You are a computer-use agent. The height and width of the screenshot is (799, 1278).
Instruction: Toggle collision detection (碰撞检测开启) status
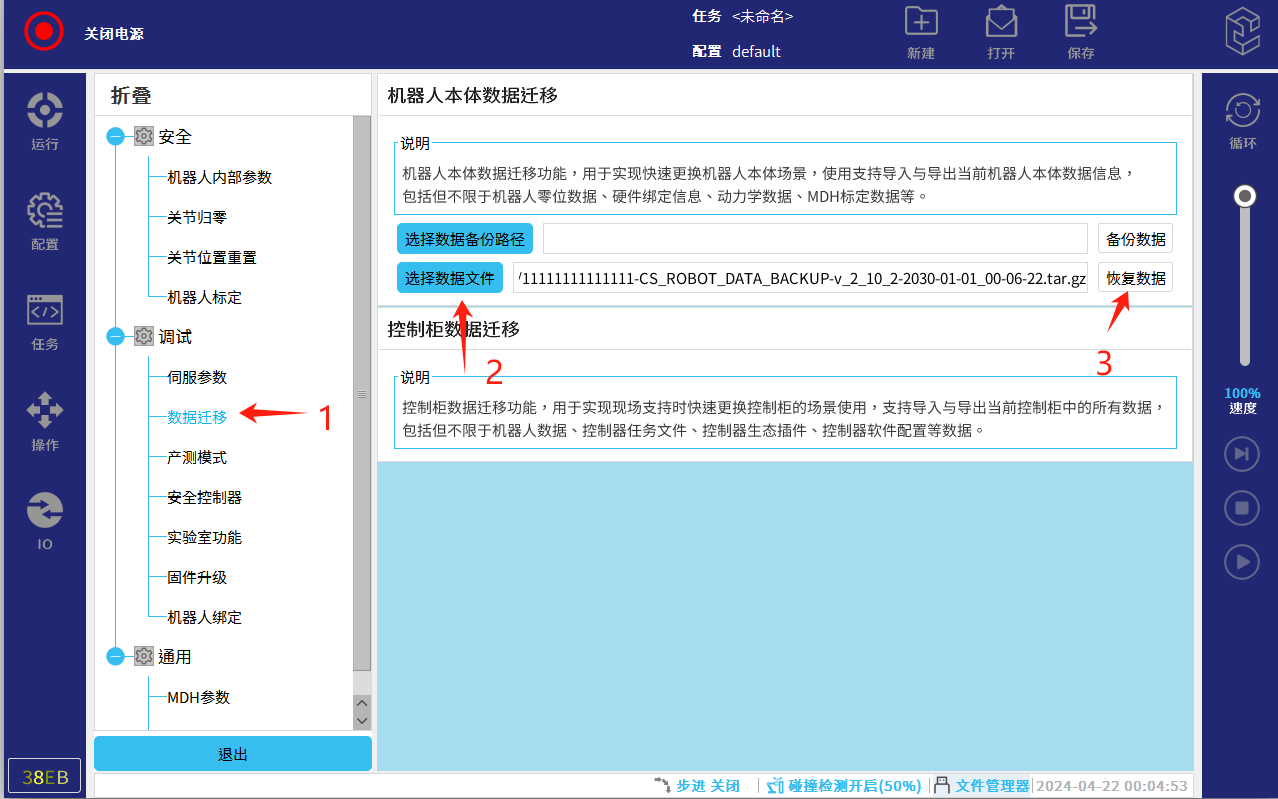[844, 786]
